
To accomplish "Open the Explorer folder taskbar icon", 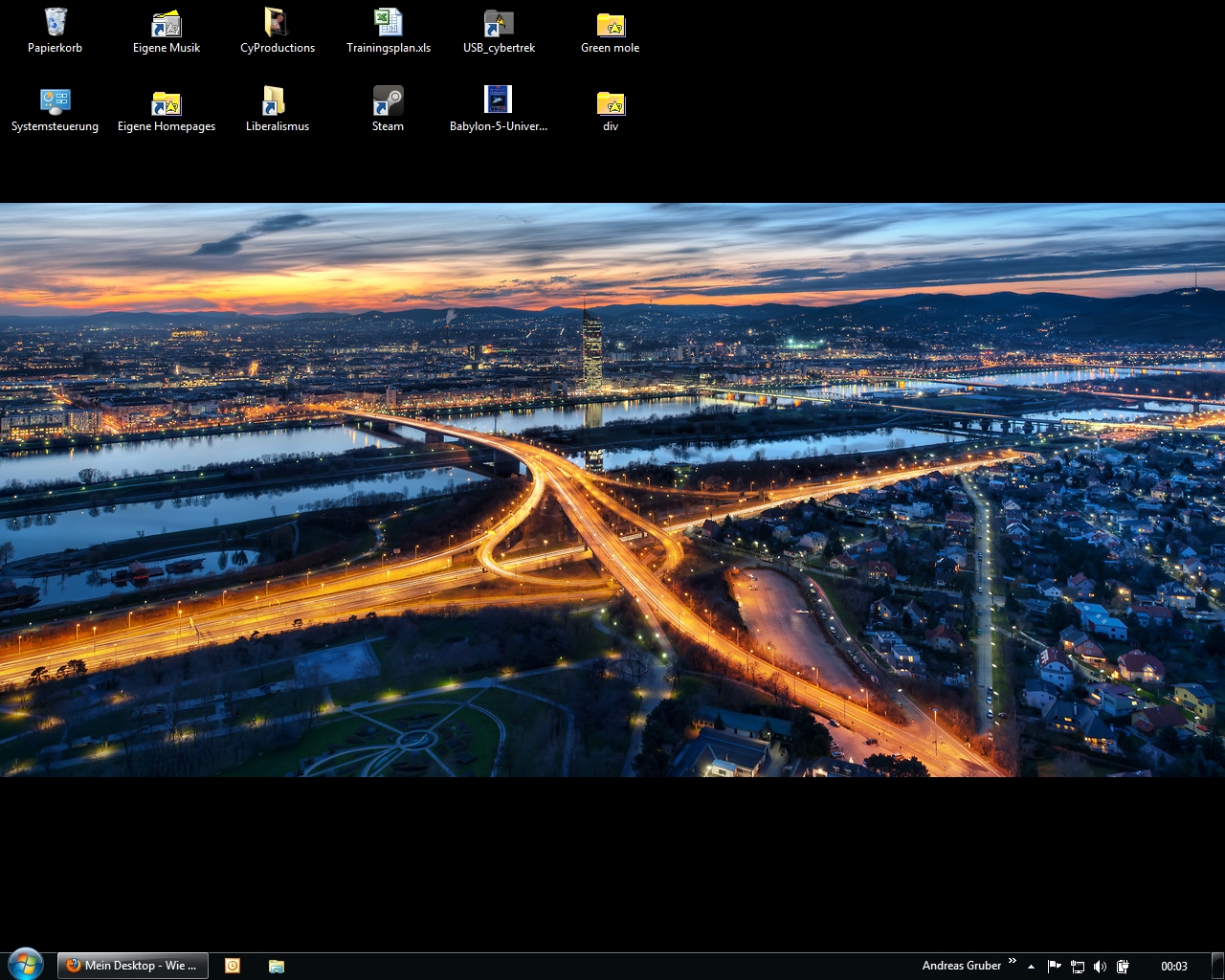I will point(277,966).
